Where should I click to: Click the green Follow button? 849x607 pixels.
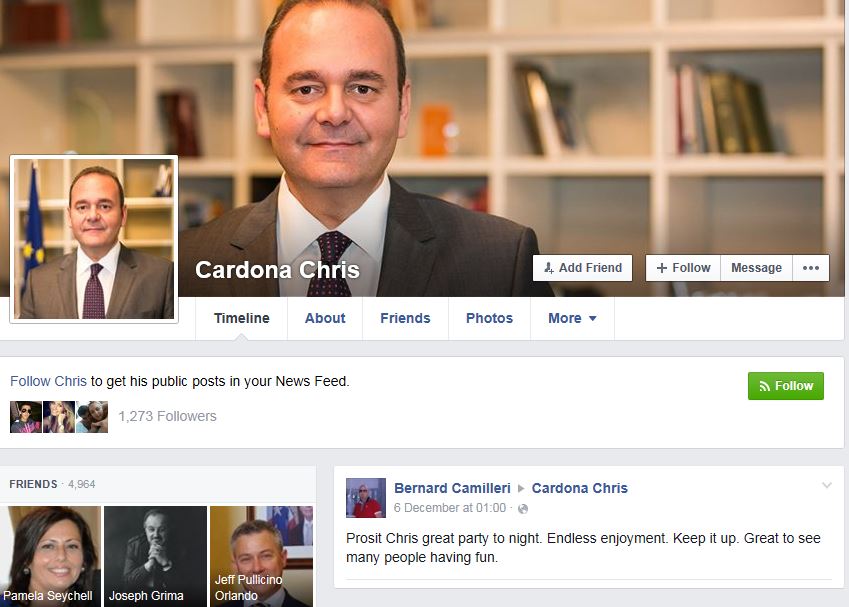point(786,386)
